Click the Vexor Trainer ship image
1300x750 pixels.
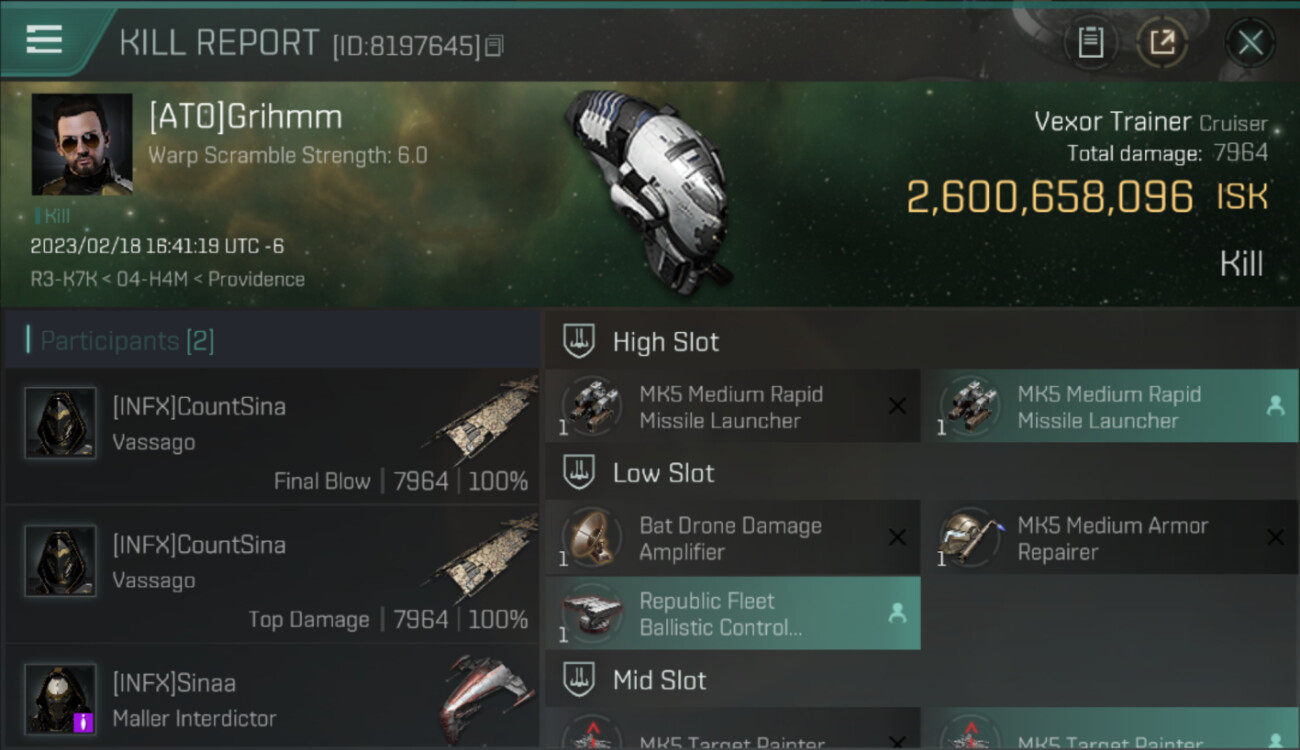pyautogui.click(x=650, y=190)
